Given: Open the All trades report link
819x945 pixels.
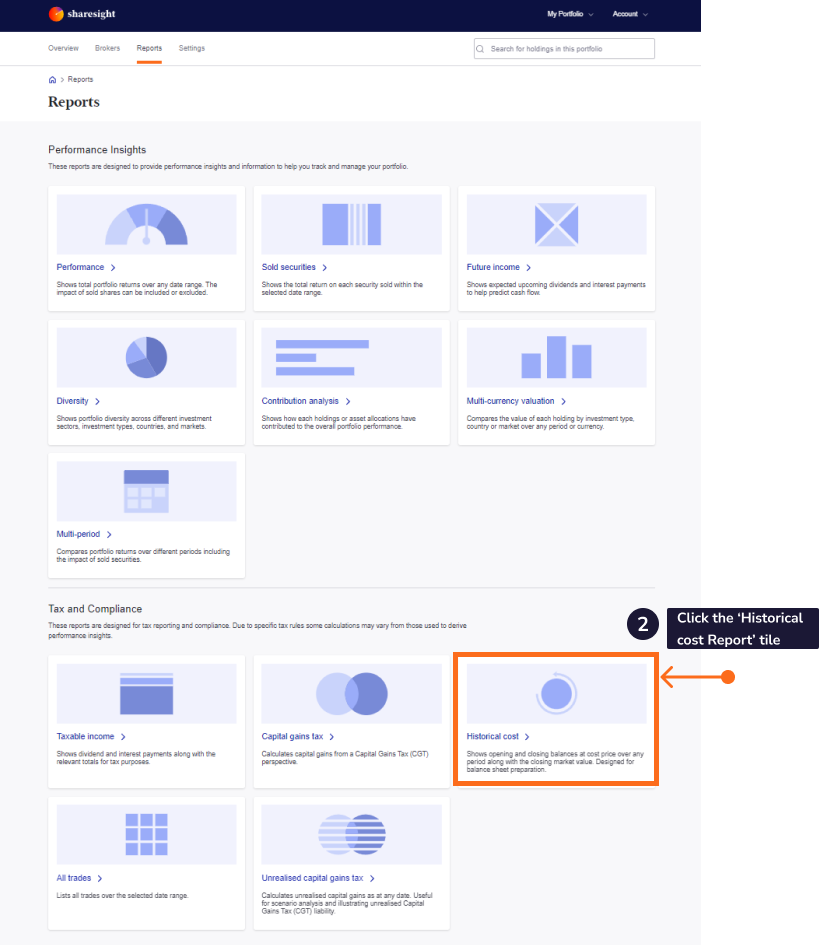Looking at the screenshot, I should coord(74,878).
